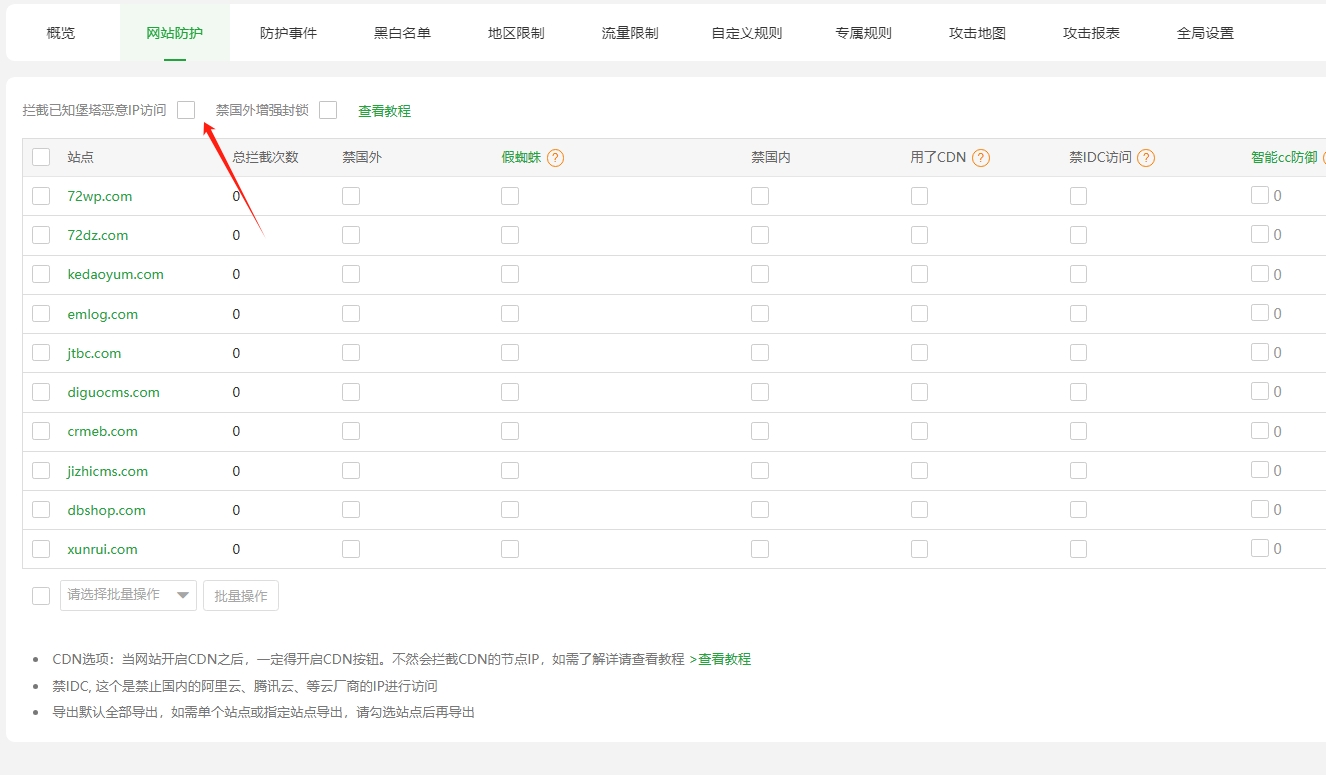The image size is (1326, 775).
Task: Open 查看教程 link at top
Action: coord(385,111)
